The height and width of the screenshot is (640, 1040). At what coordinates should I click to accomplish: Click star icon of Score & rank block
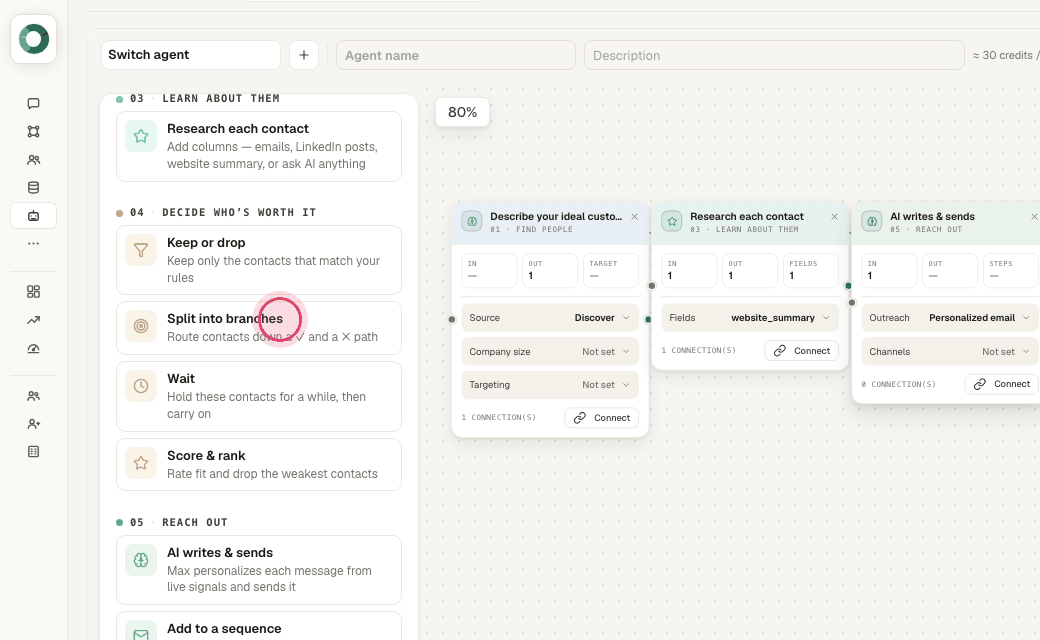[141, 463]
